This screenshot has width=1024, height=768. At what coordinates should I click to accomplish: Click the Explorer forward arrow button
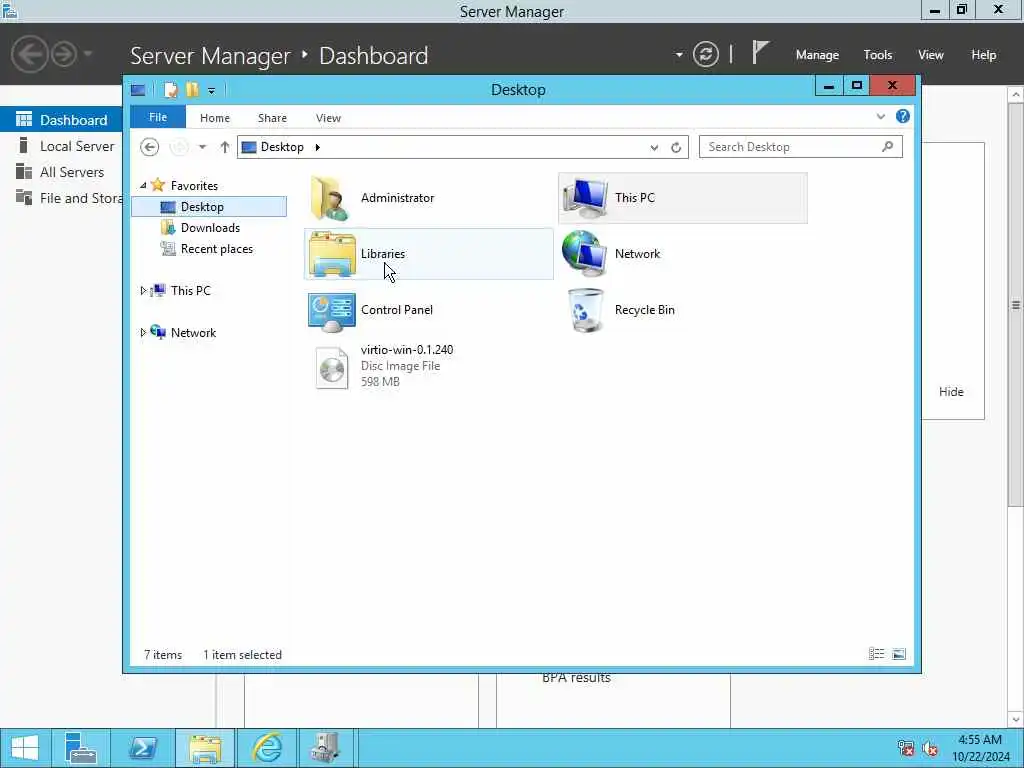click(178, 147)
